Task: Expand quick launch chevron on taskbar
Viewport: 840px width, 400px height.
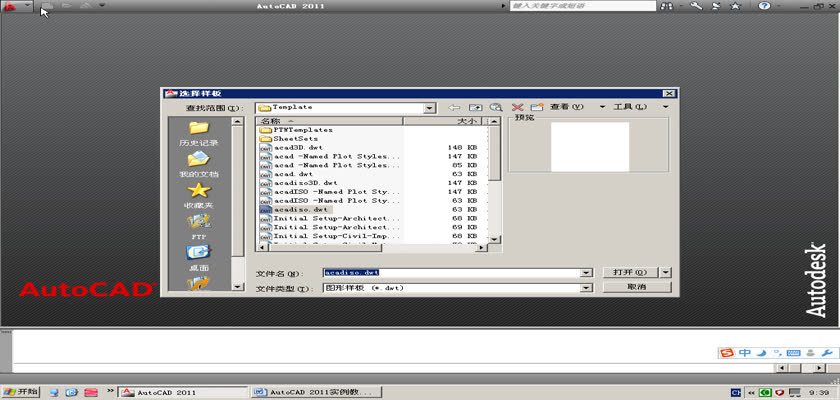Action: click(111, 391)
